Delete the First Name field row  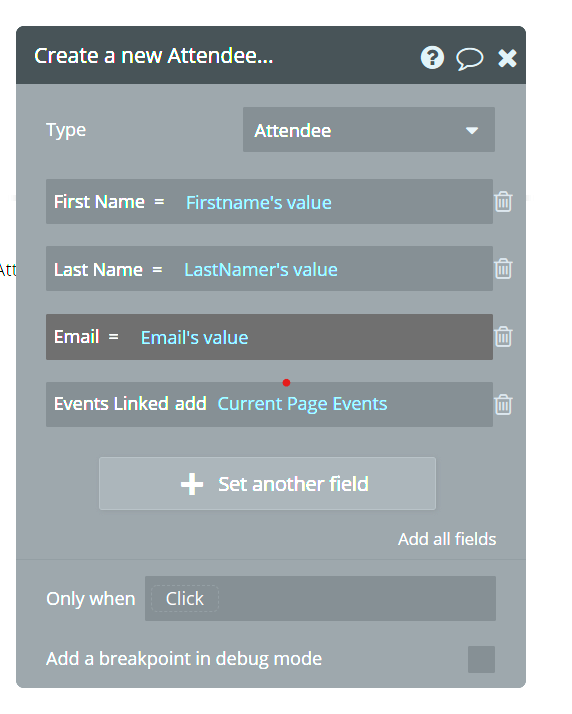tap(503, 201)
